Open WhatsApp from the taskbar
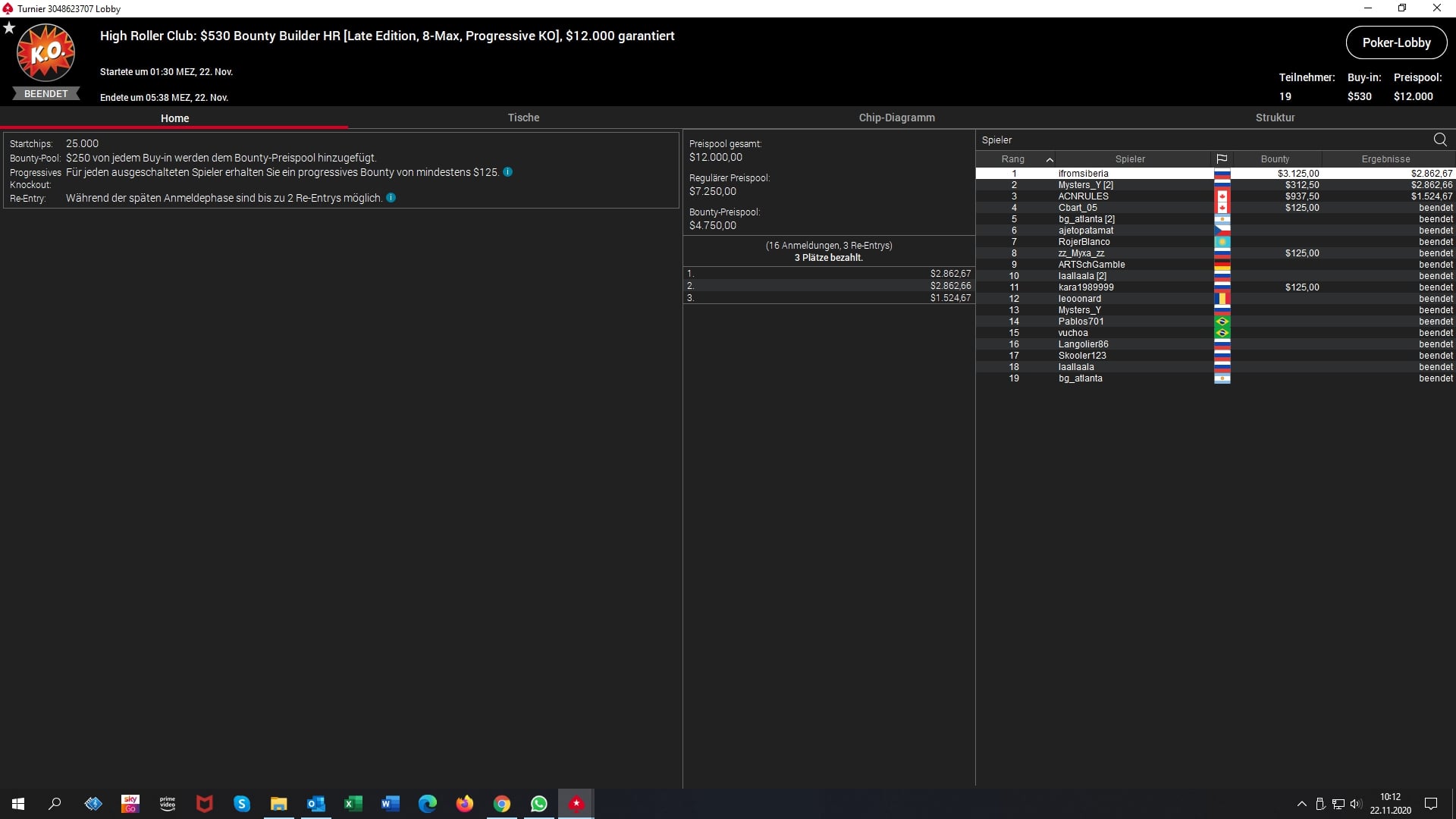Viewport: 1456px width, 819px height. click(x=539, y=804)
